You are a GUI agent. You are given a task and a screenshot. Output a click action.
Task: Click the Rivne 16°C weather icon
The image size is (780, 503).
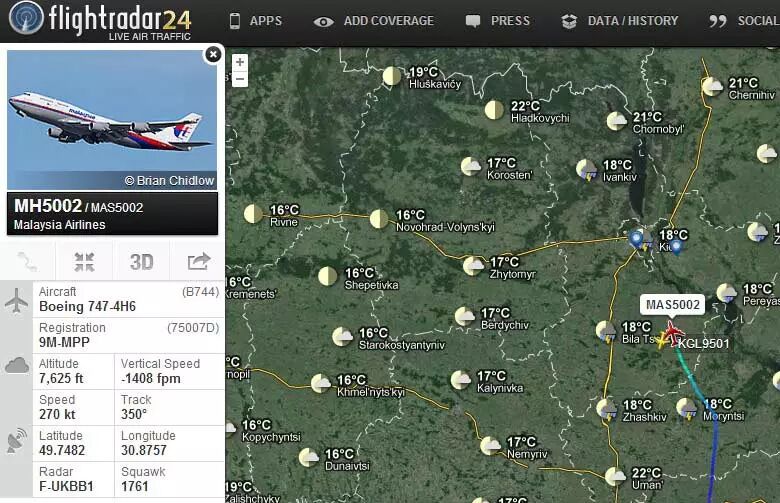(x=253, y=214)
